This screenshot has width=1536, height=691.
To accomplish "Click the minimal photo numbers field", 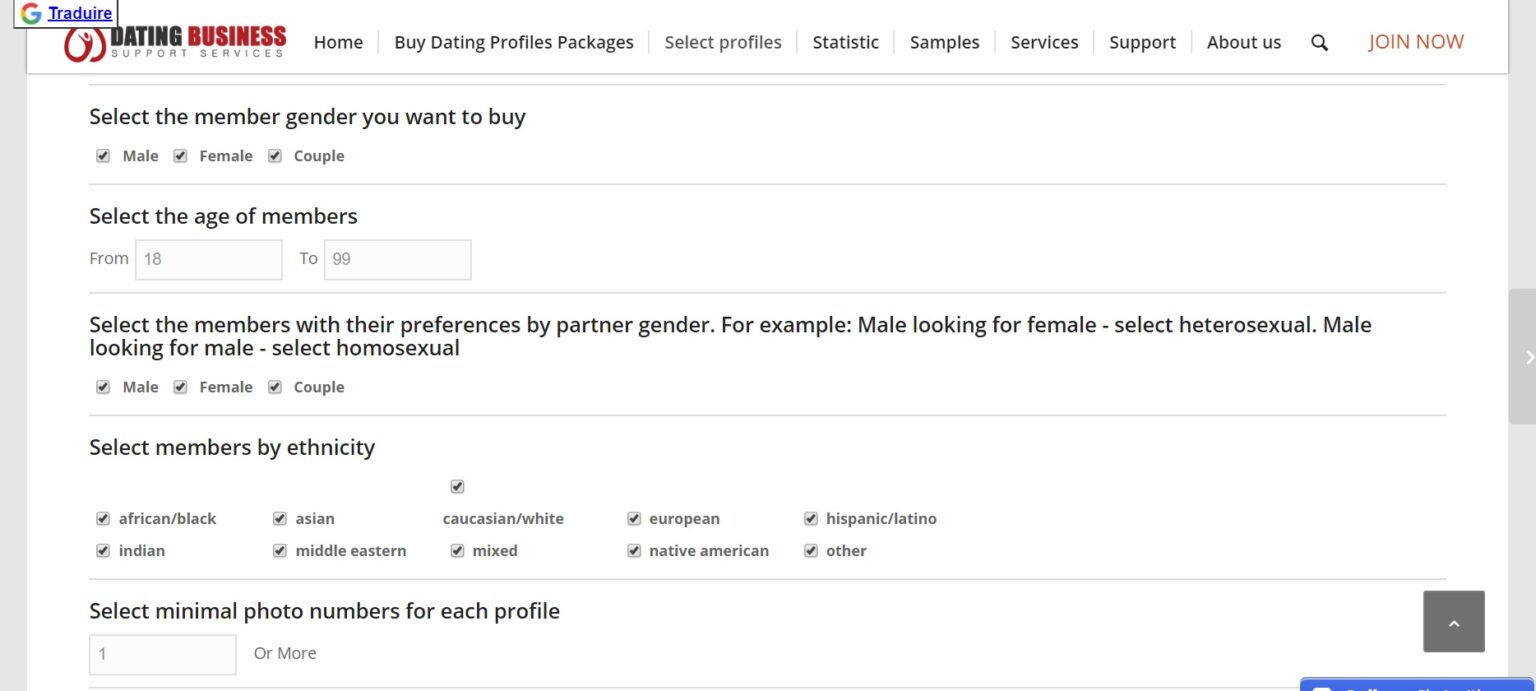I will [x=162, y=654].
